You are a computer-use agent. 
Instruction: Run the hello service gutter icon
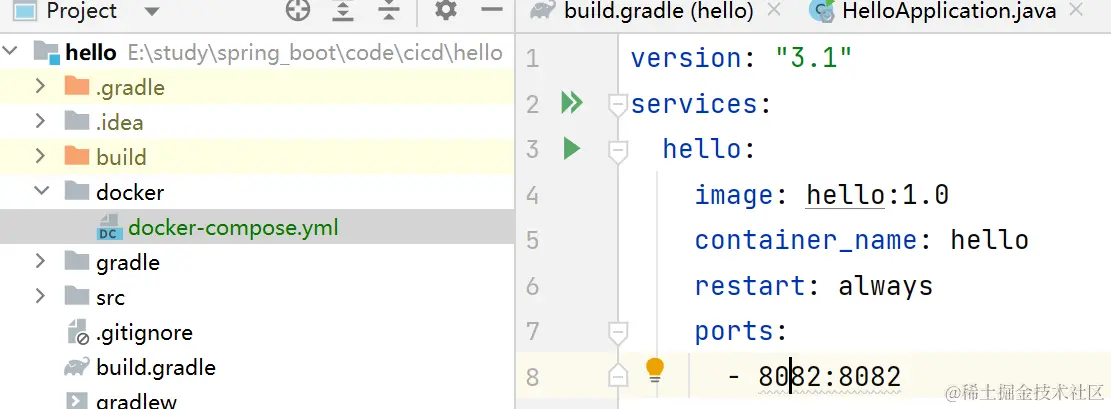(x=571, y=149)
